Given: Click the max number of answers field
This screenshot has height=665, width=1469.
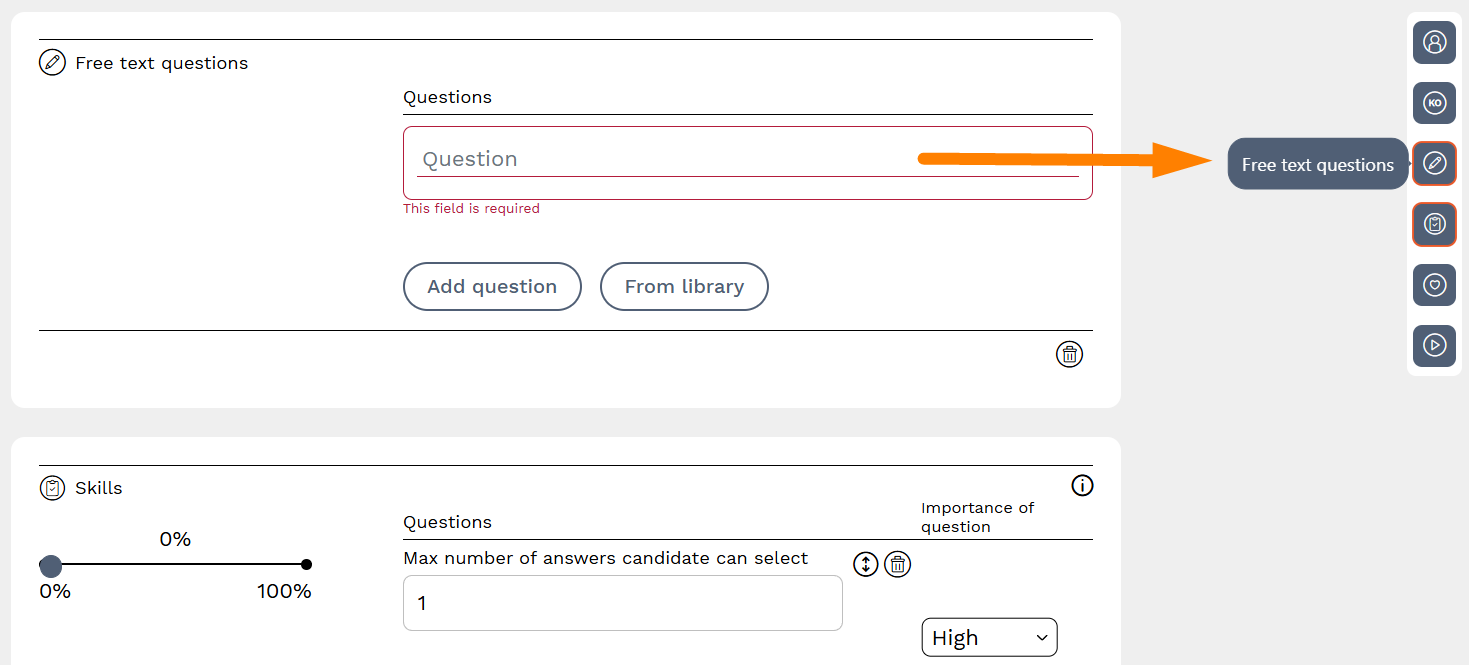Looking at the screenshot, I should pyautogui.click(x=622, y=603).
